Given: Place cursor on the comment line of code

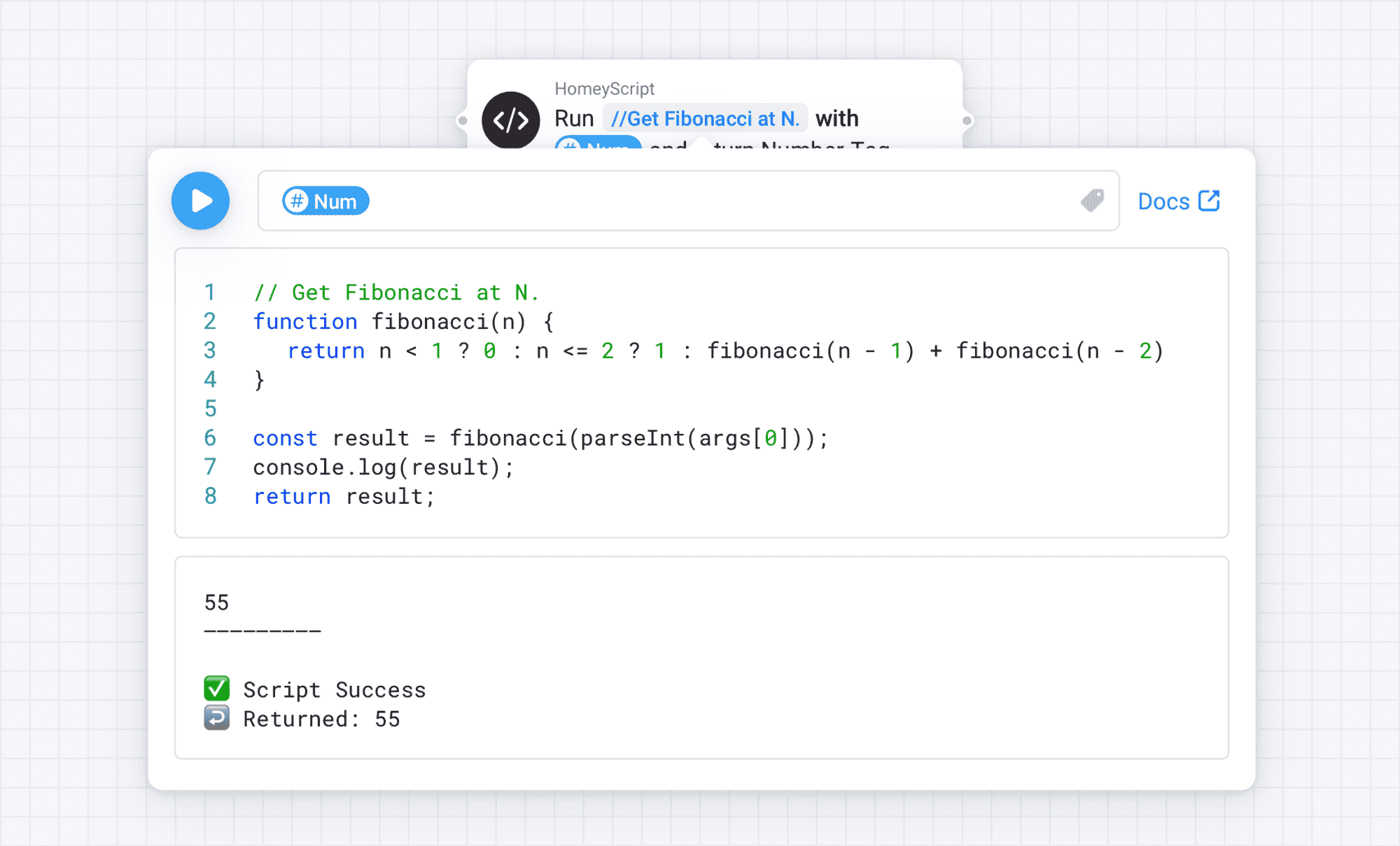Looking at the screenshot, I should tap(396, 292).
